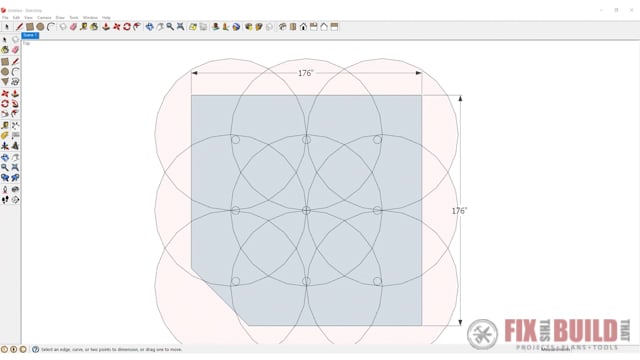Choose the Circle tool in left toolbar
Screen dimensions: 640x360
(5, 72)
